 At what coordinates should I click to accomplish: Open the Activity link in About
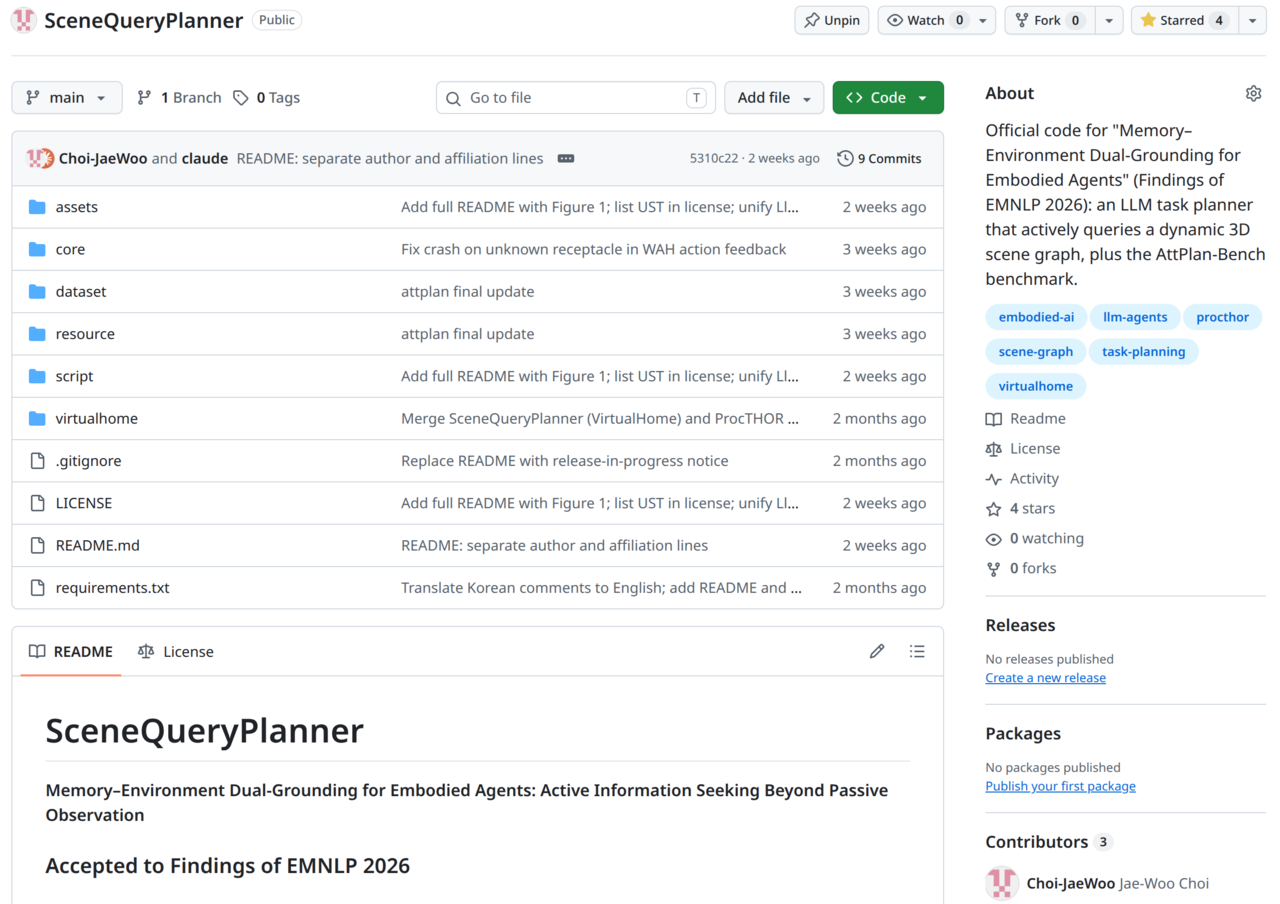click(1022, 479)
